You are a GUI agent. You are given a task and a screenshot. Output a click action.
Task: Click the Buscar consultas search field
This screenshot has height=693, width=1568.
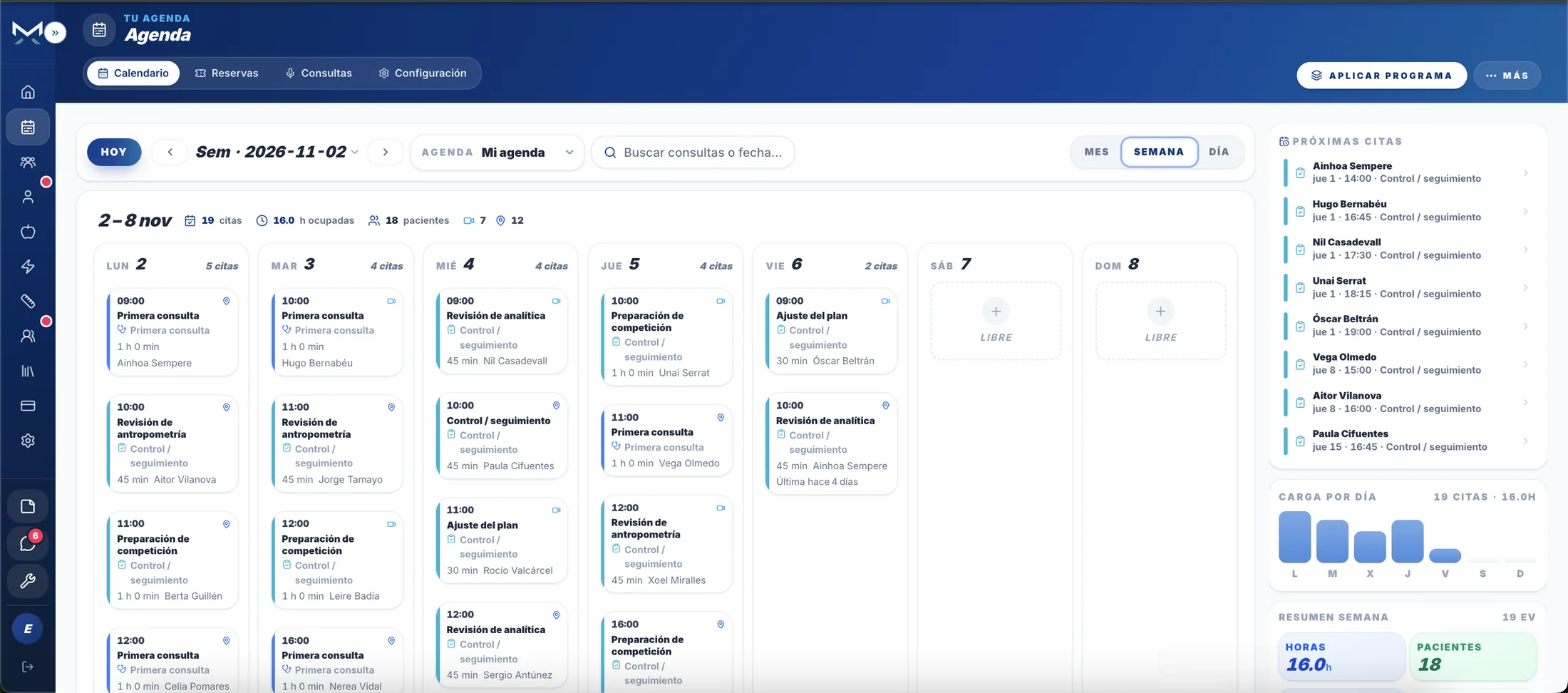pos(693,153)
